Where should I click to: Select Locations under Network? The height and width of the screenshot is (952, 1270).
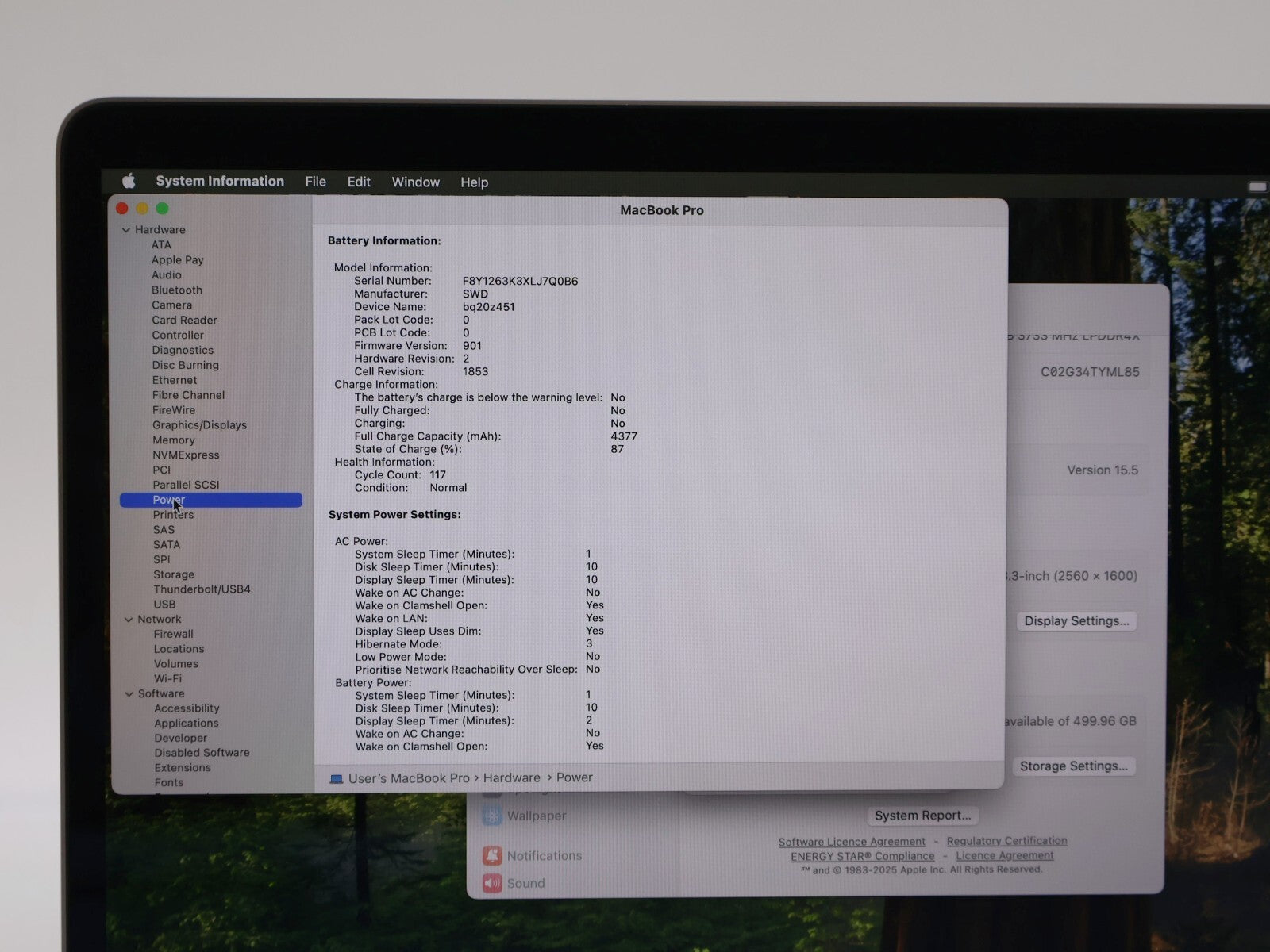tap(179, 649)
